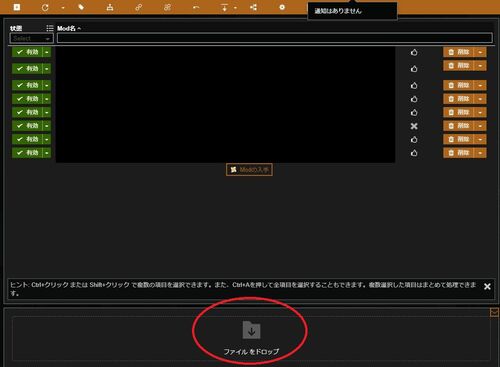Click the thumbs-up endorse icon on third row
500x367 pixels.
[414, 86]
